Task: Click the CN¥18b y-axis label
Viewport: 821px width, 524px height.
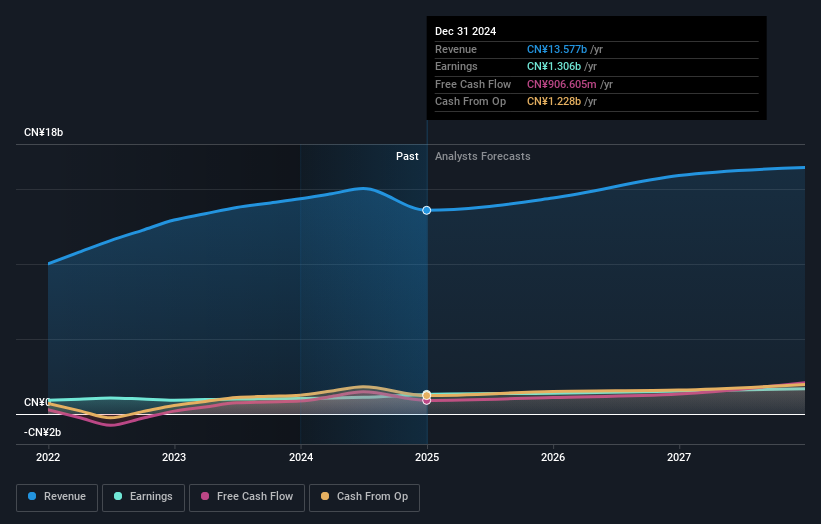Action: click(x=43, y=132)
